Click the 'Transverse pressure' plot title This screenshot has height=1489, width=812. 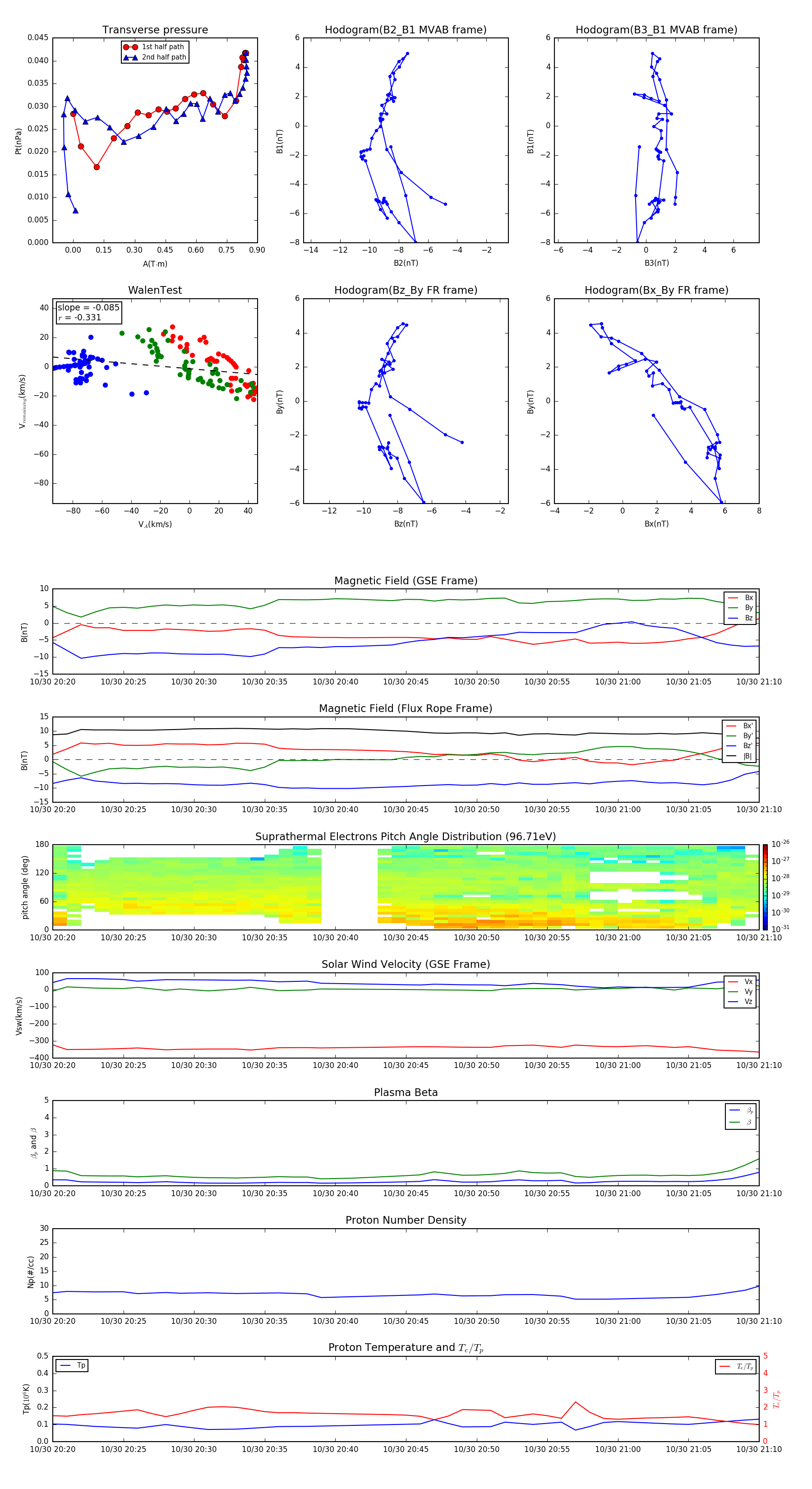[155, 29]
